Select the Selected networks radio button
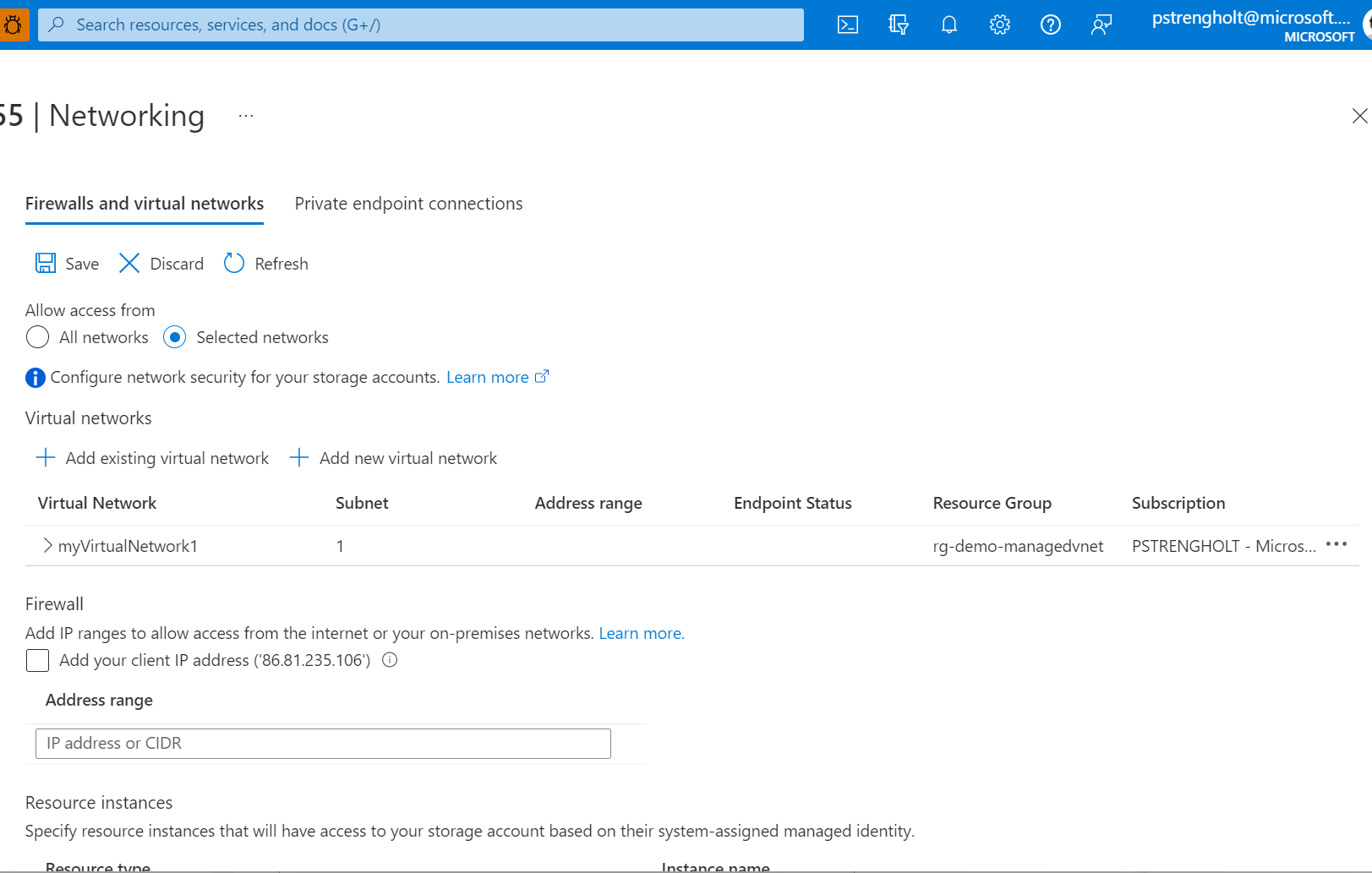This screenshot has height=873, width=1372. (x=174, y=337)
